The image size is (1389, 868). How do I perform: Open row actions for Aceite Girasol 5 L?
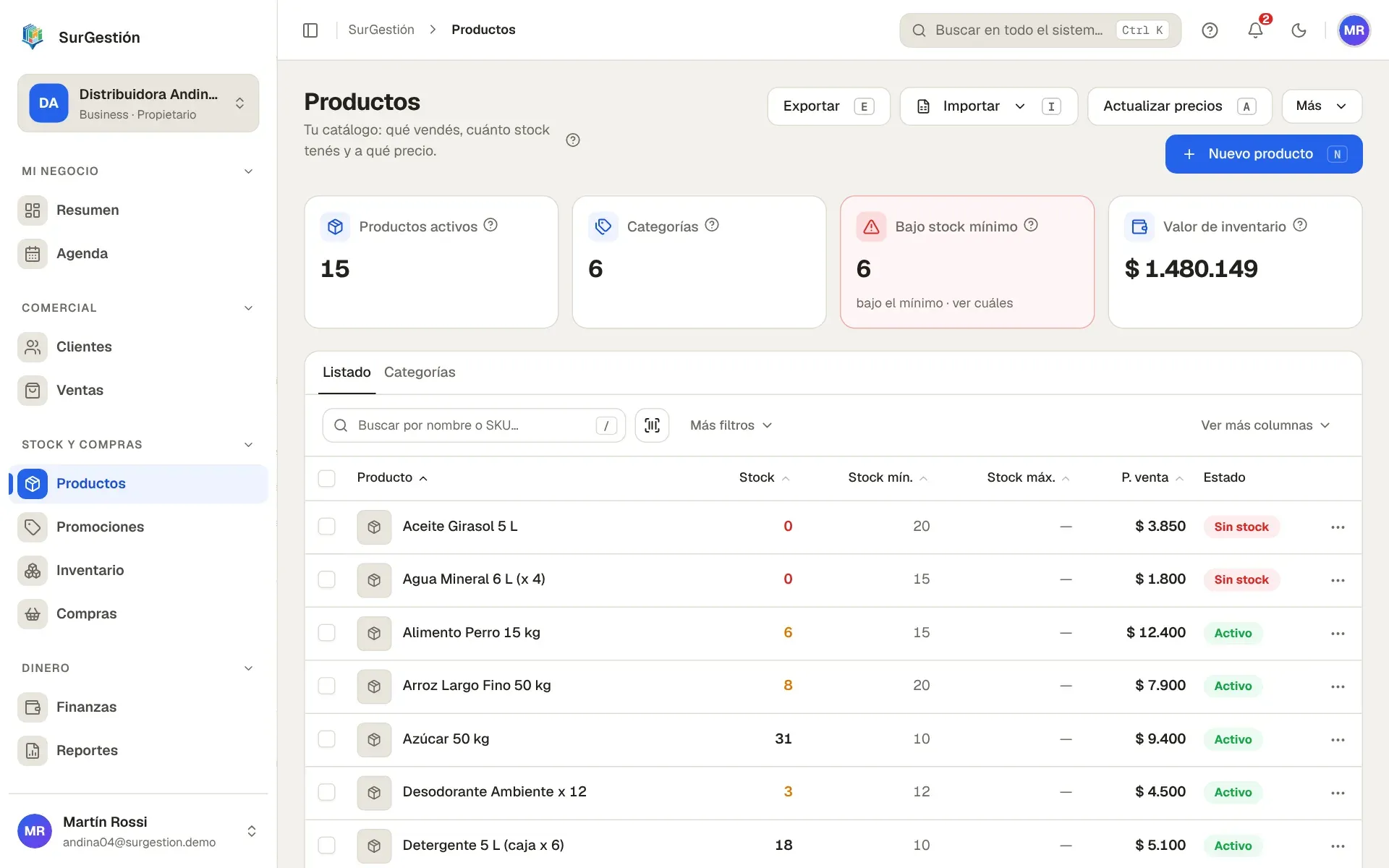1338,527
